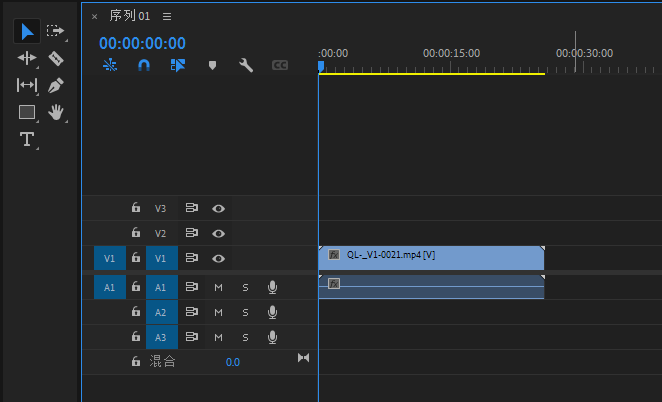This screenshot has height=402, width=662.
Task: Choose the Track Select Forward tool
Action: pyautogui.click(x=56, y=31)
